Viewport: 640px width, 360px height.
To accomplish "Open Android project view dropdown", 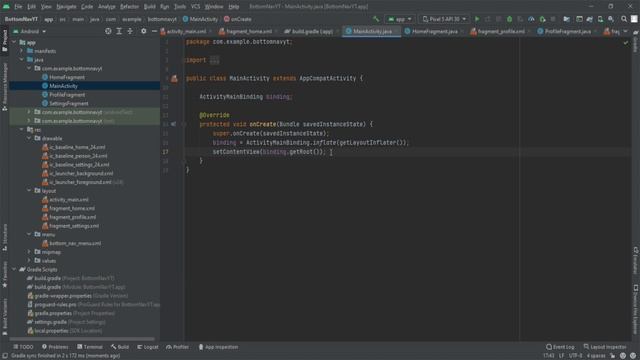I will 29,31.
